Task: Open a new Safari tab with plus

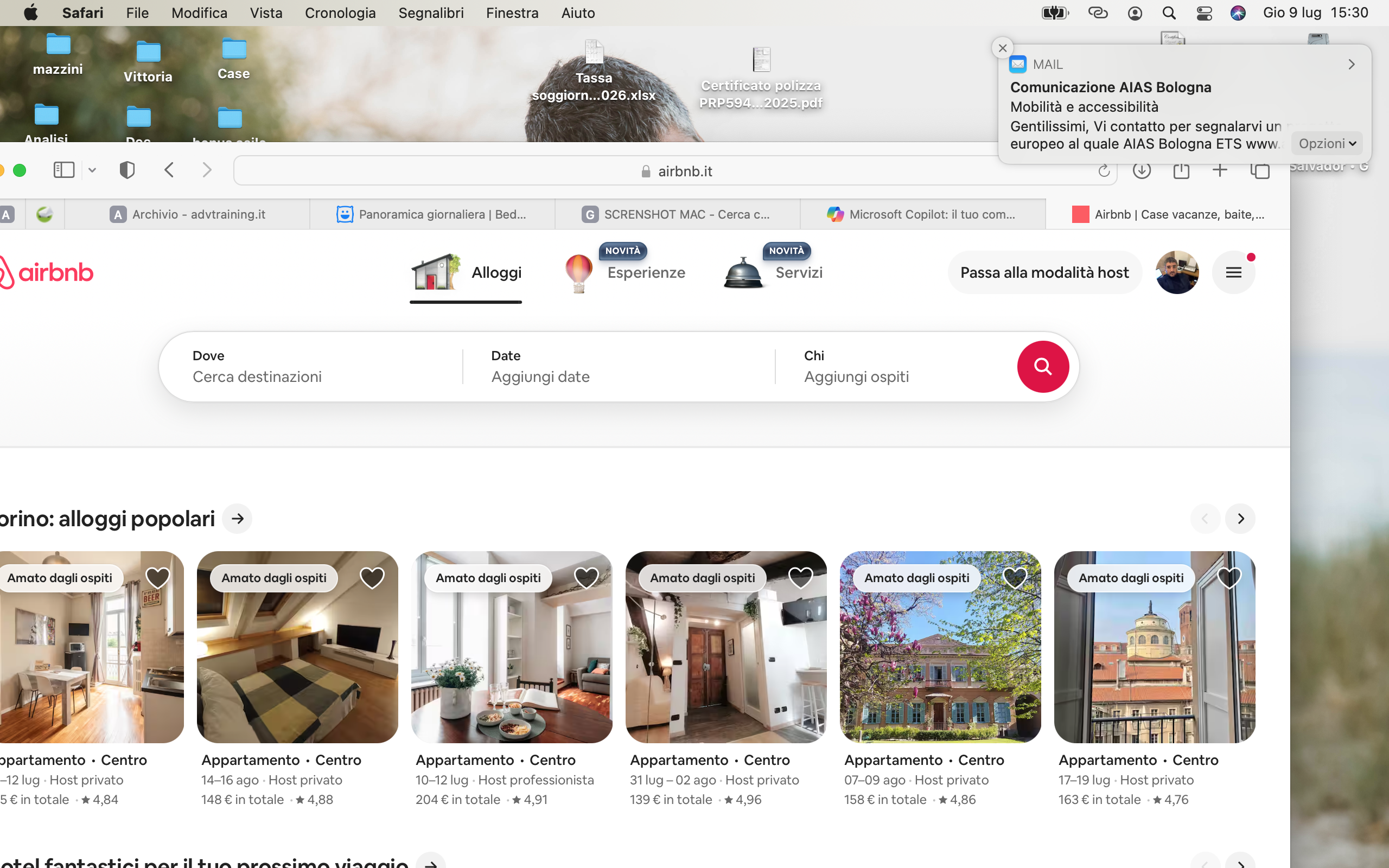Action: (x=1220, y=170)
